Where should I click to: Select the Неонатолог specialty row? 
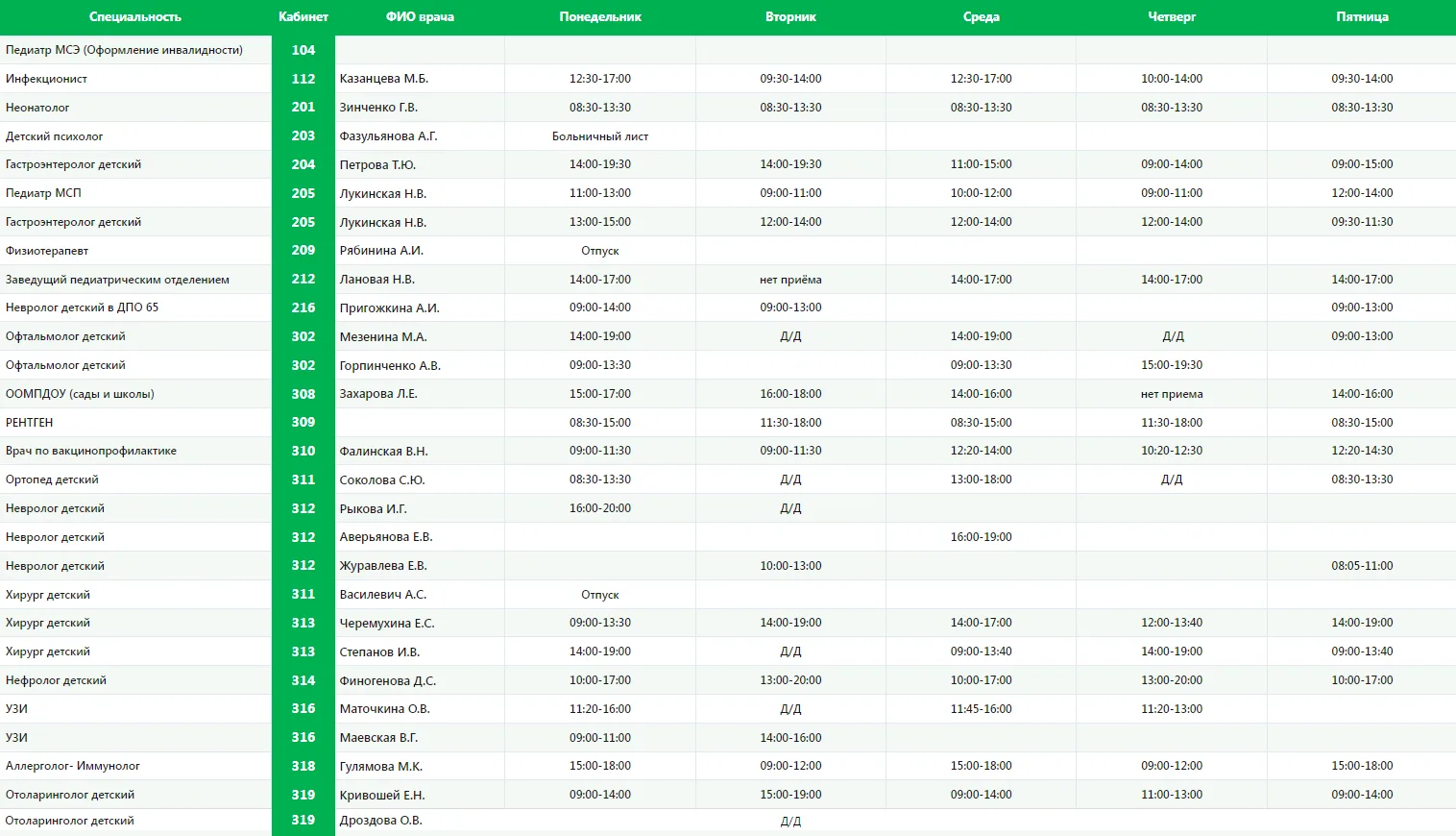728,108
